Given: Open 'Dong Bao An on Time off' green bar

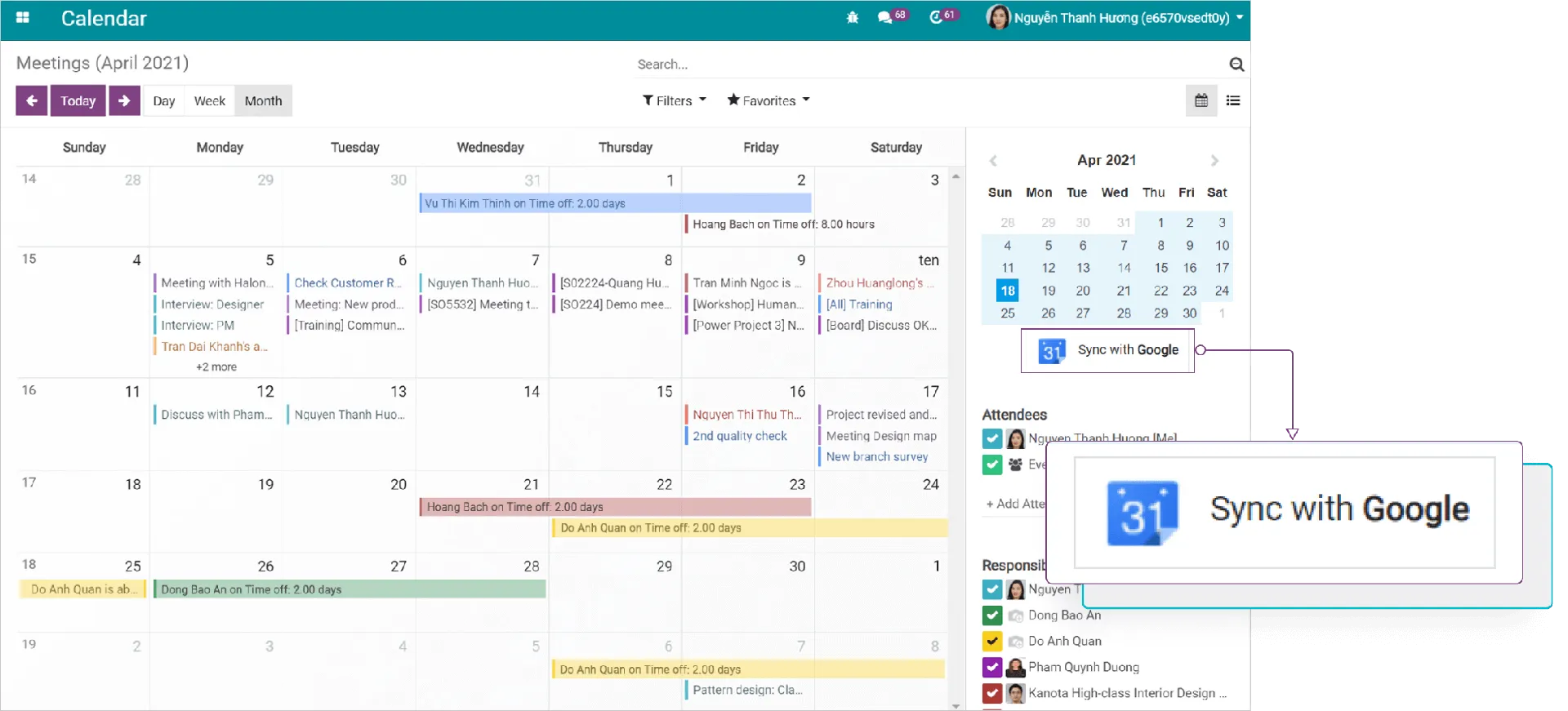Looking at the screenshot, I should (x=350, y=589).
